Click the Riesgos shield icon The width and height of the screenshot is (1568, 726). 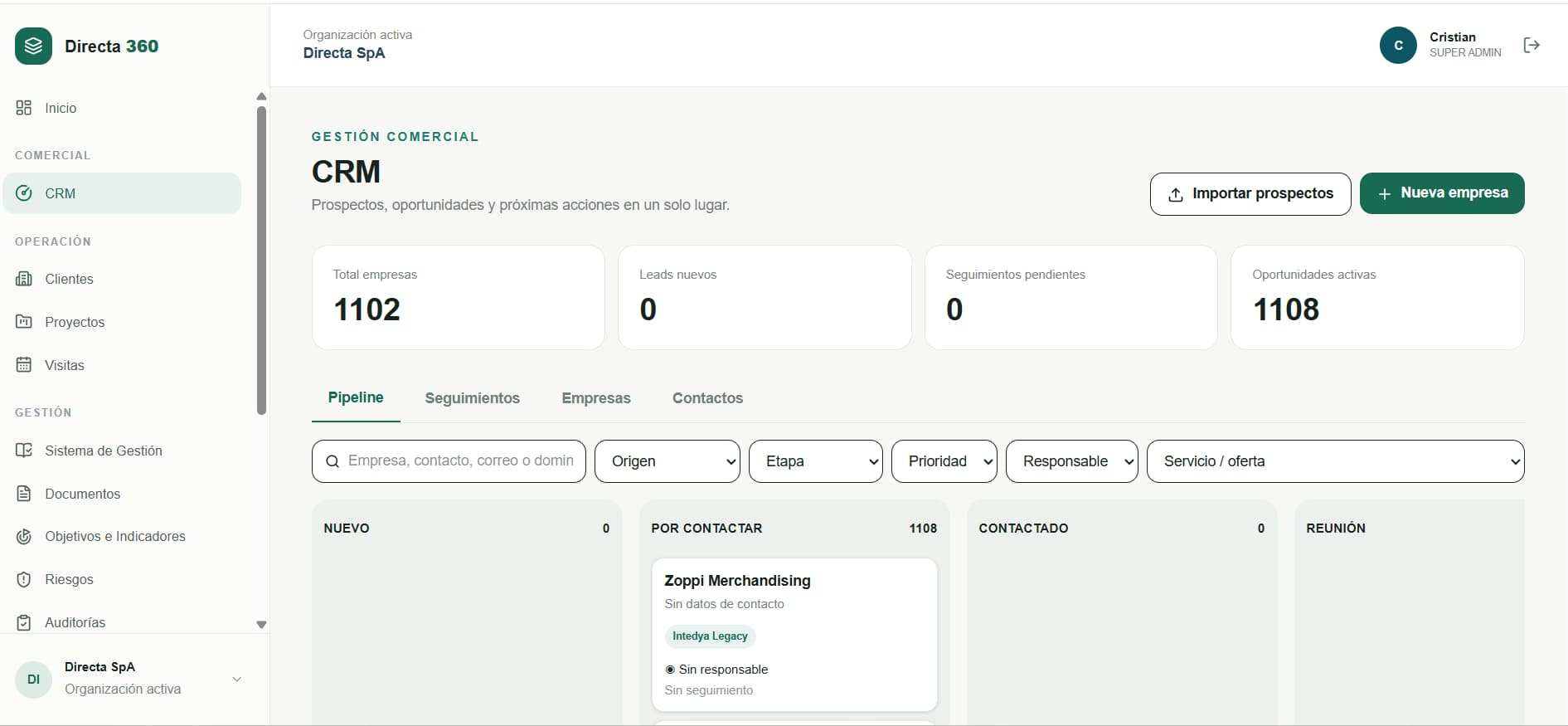click(x=24, y=579)
